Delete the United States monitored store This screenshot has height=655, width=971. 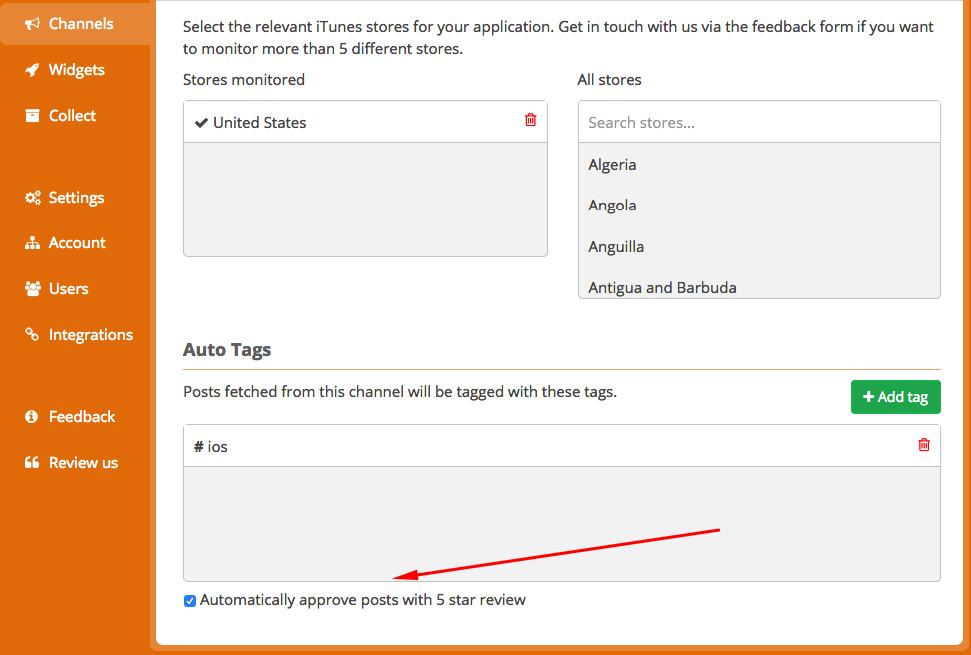coord(531,119)
